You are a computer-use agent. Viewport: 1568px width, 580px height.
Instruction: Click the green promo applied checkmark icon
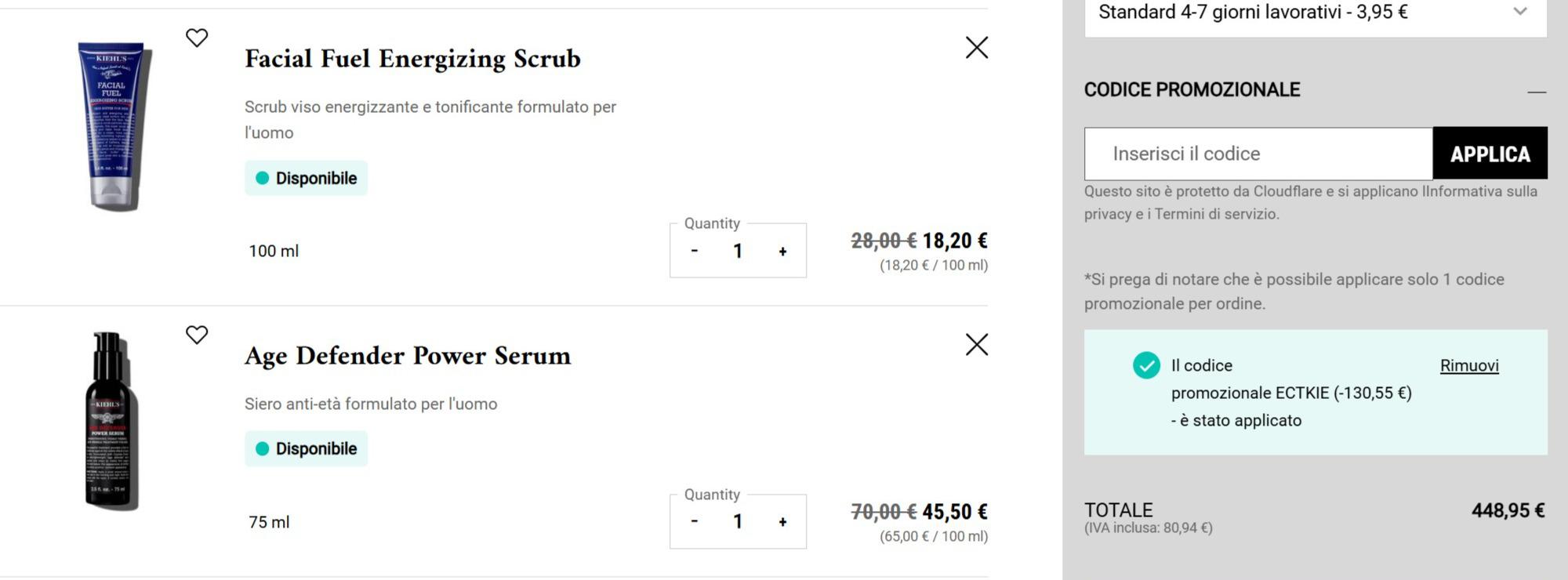tap(1146, 365)
